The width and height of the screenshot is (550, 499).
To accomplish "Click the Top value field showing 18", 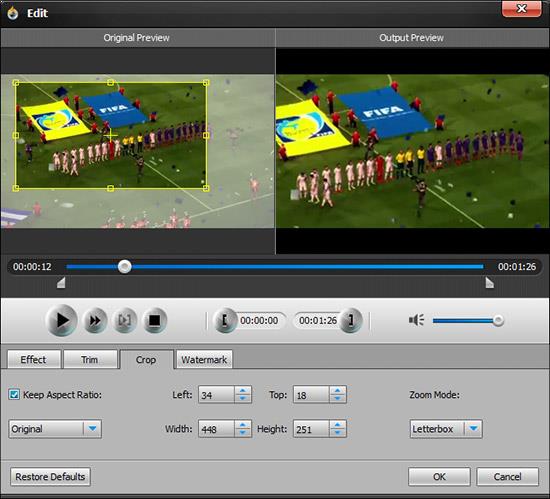I will click(x=311, y=395).
